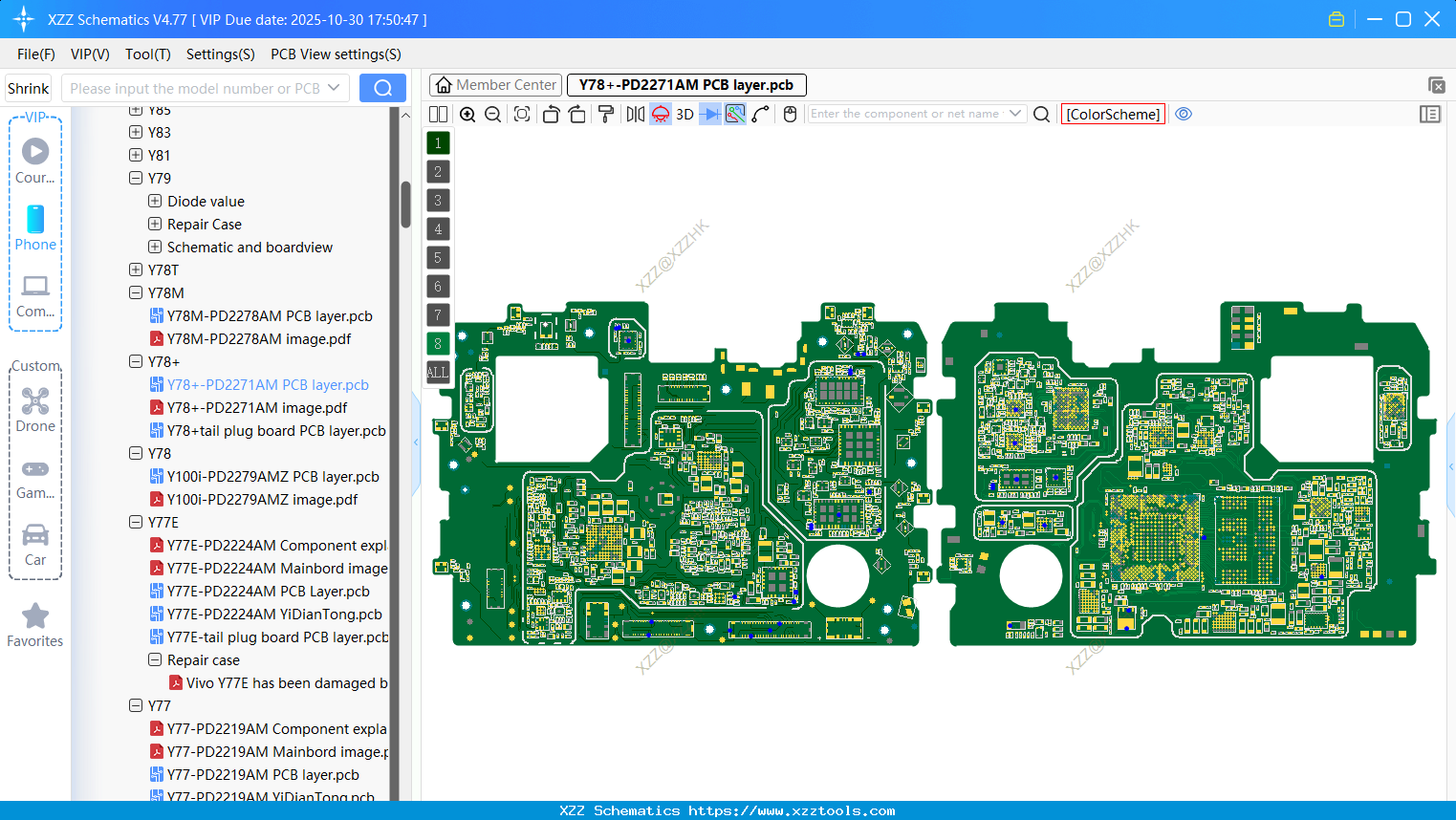Show PCB layer 4
The image size is (1456, 820).
click(x=438, y=229)
